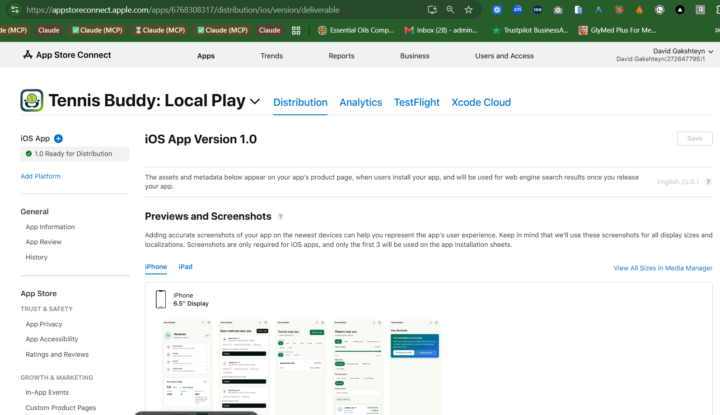720x415 pixels.
Task: Open App Accessibility in sidebar
Action: [x=51, y=339]
